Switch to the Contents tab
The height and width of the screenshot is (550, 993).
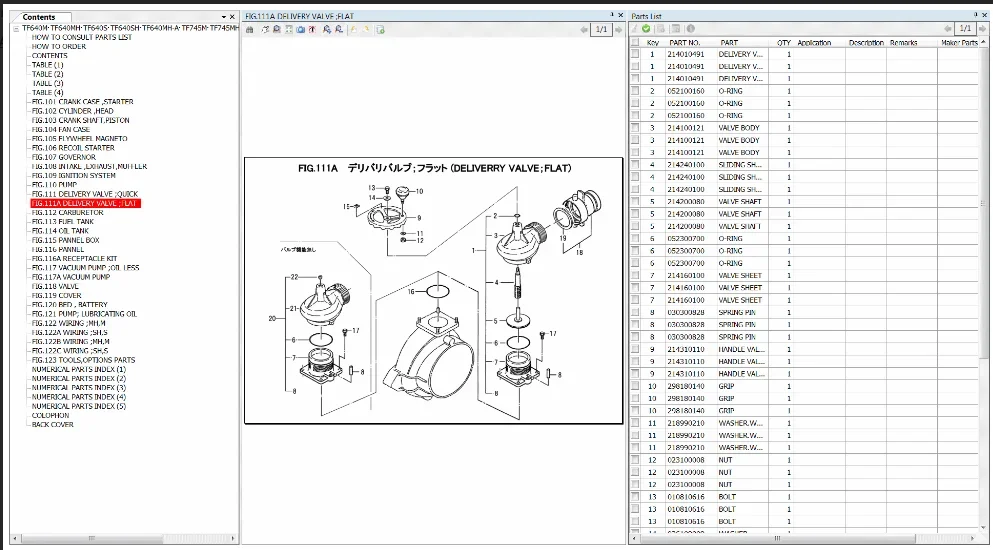(39, 17)
